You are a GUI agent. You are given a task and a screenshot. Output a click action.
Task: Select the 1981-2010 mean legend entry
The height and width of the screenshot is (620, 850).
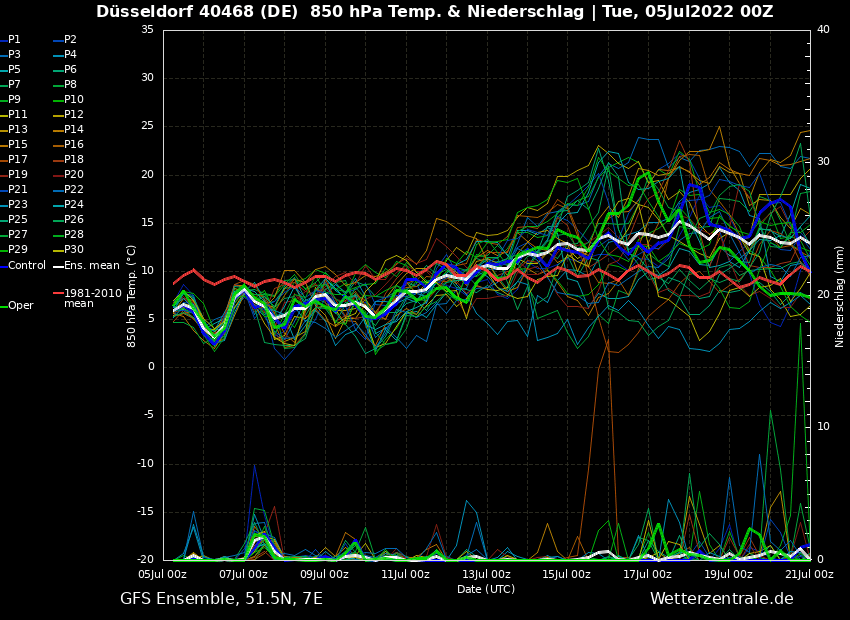click(x=91, y=298)
